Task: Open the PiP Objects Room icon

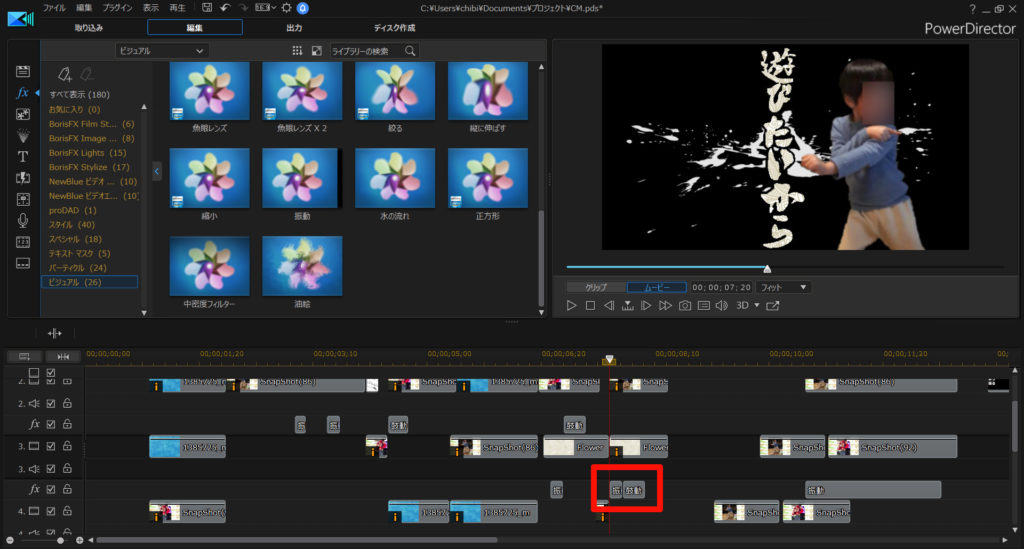Action: click(x=23, y=114)
